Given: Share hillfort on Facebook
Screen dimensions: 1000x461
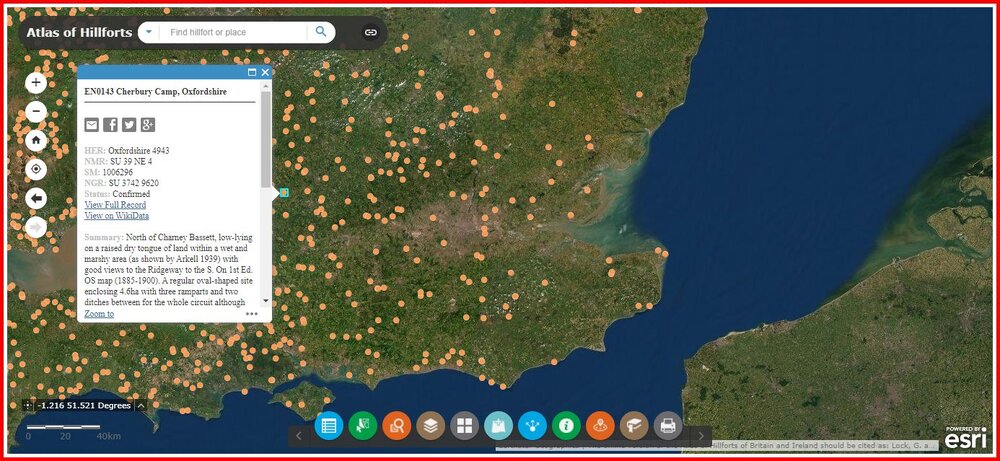Looking at the screenshot, I should 110,125.
